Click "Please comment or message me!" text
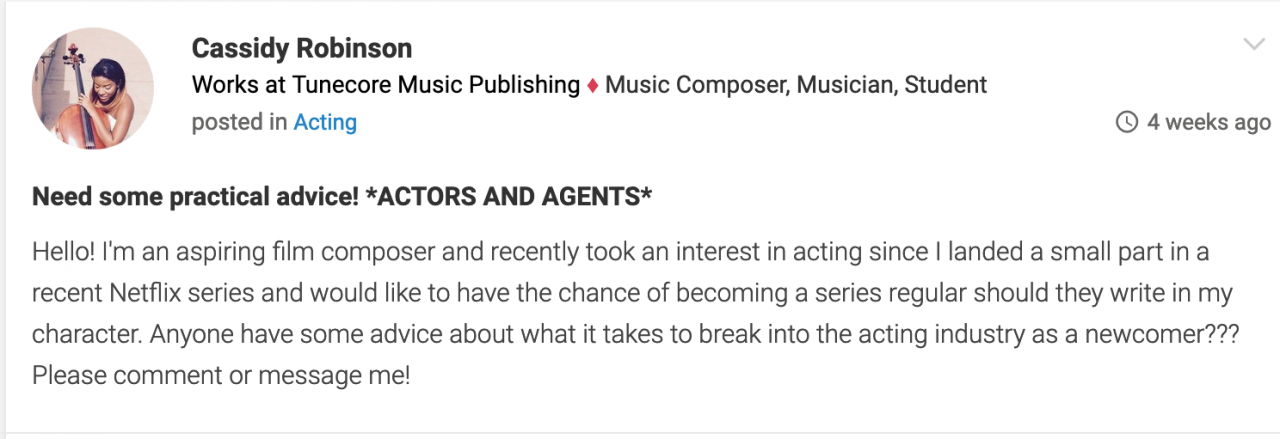This screenshot has width=1280, height=439. point(221,378)
